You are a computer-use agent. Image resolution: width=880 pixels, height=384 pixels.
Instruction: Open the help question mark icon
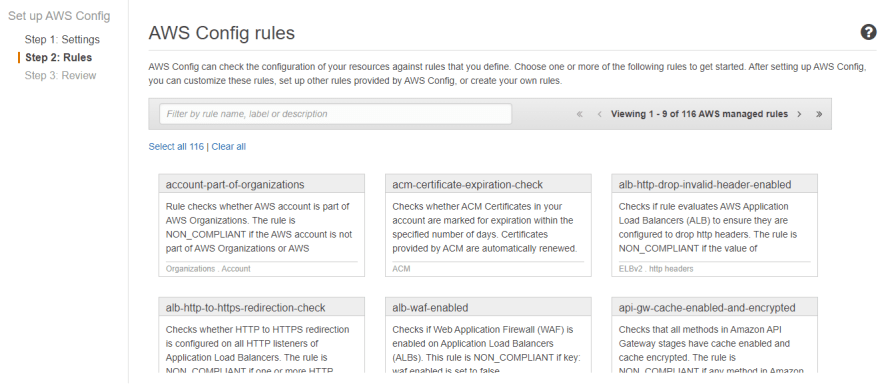[x=868, y=33]
